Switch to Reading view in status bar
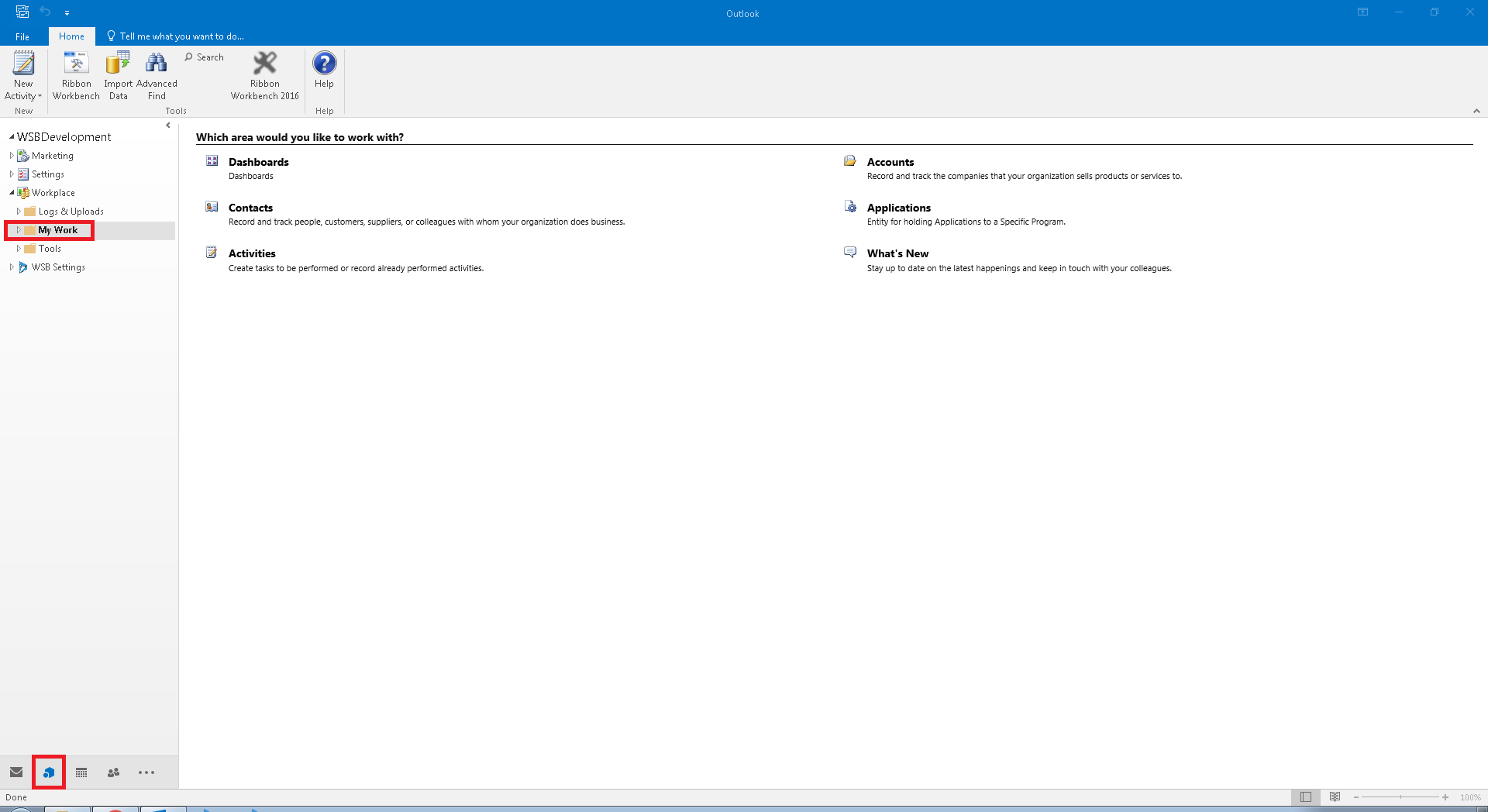 click(1335, 797)
